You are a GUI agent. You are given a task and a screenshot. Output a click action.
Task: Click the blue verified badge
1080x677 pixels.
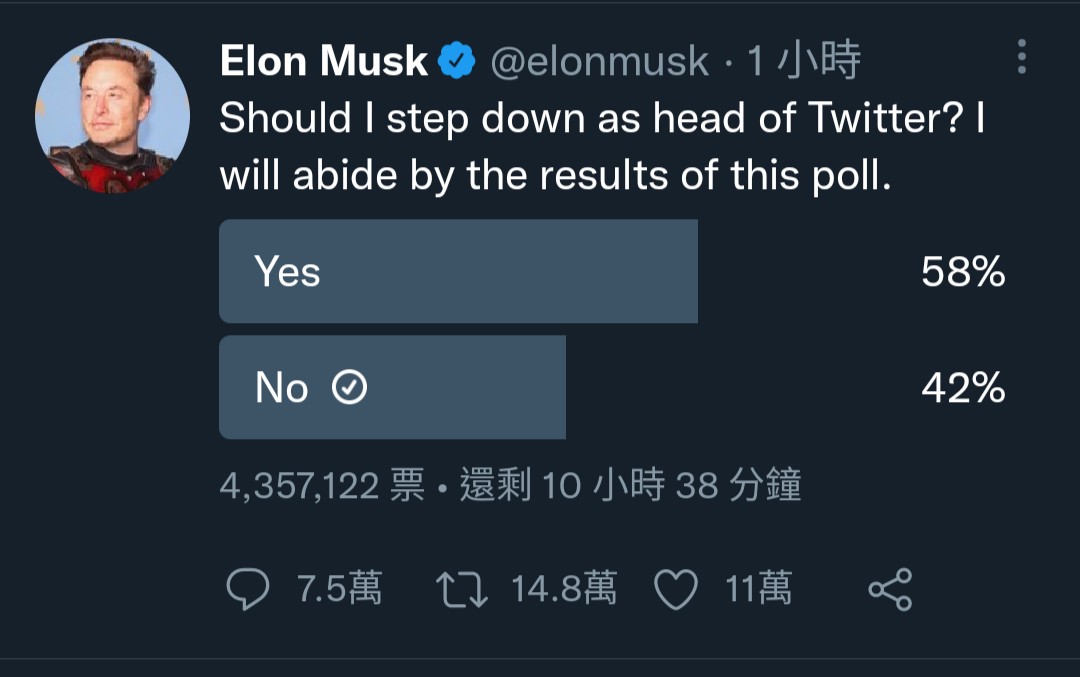coord(456,63)
